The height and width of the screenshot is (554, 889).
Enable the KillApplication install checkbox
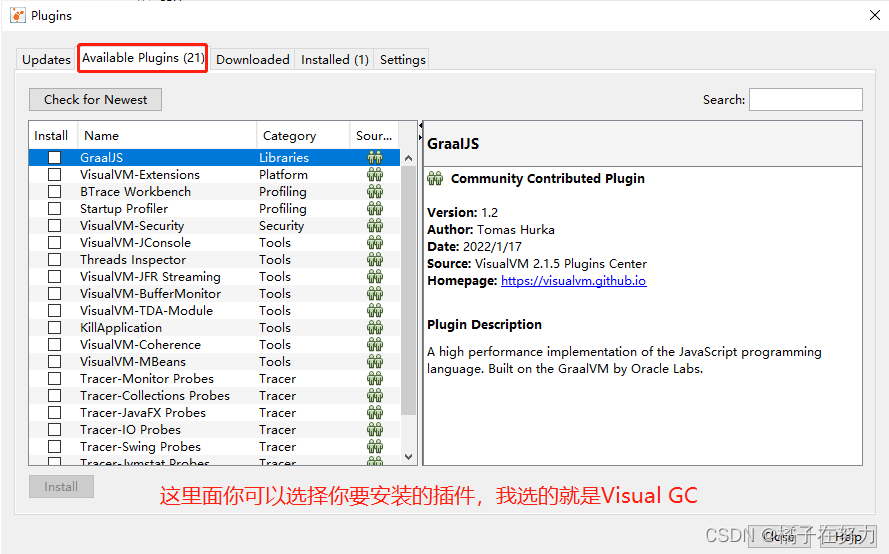pos(54,328)
